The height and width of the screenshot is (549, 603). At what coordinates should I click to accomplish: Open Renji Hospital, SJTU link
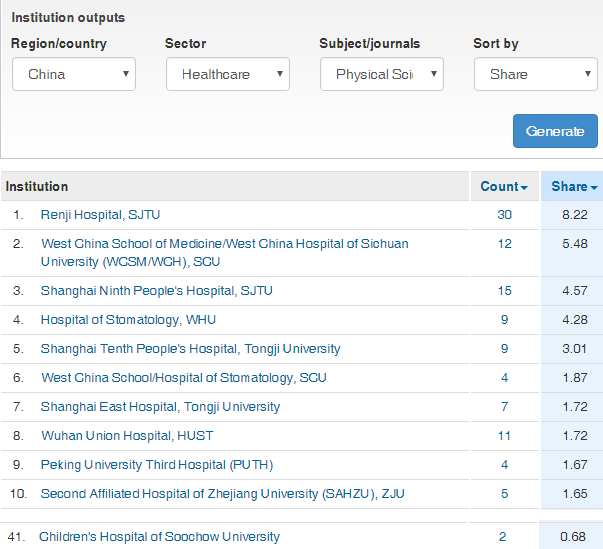pyautogui.click(x=100, y=215)
